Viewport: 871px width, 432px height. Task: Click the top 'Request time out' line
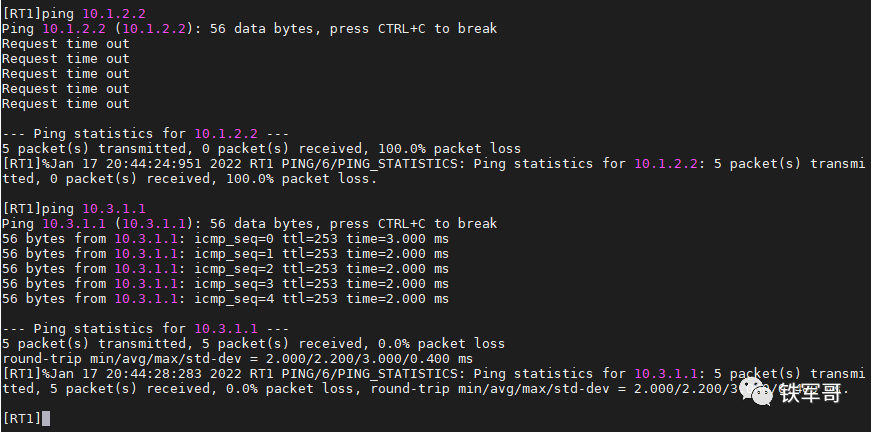[x=66, y=43]
